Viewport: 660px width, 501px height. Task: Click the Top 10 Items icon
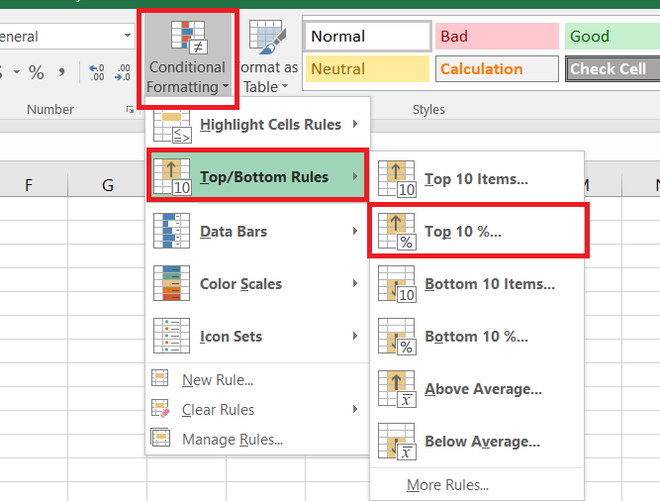(397, 179)
